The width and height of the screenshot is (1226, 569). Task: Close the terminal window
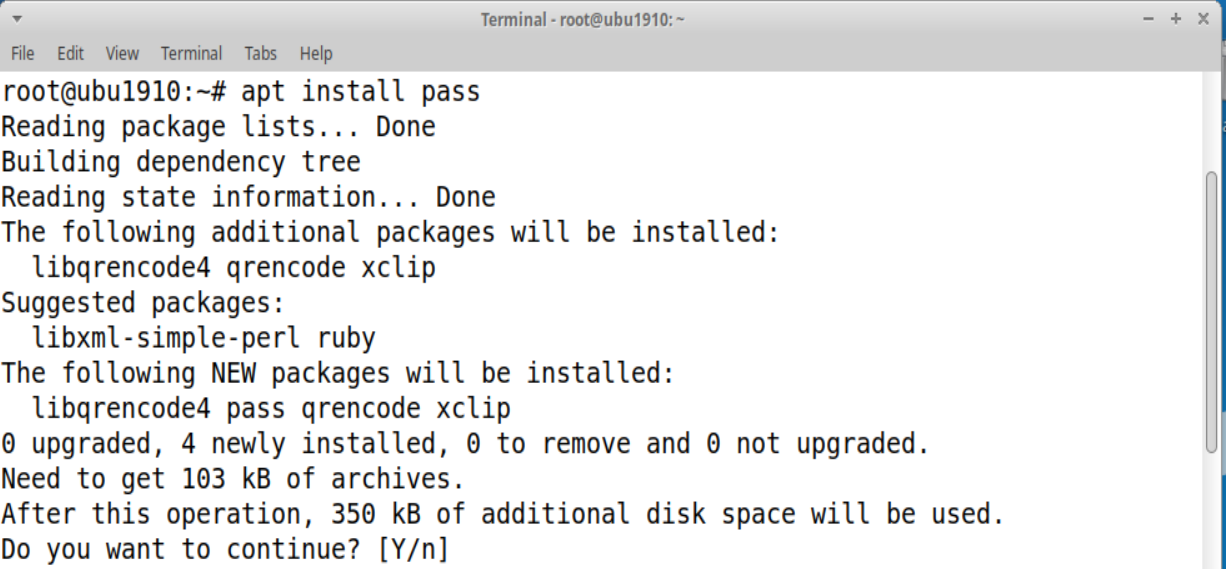pos(1203,19)
